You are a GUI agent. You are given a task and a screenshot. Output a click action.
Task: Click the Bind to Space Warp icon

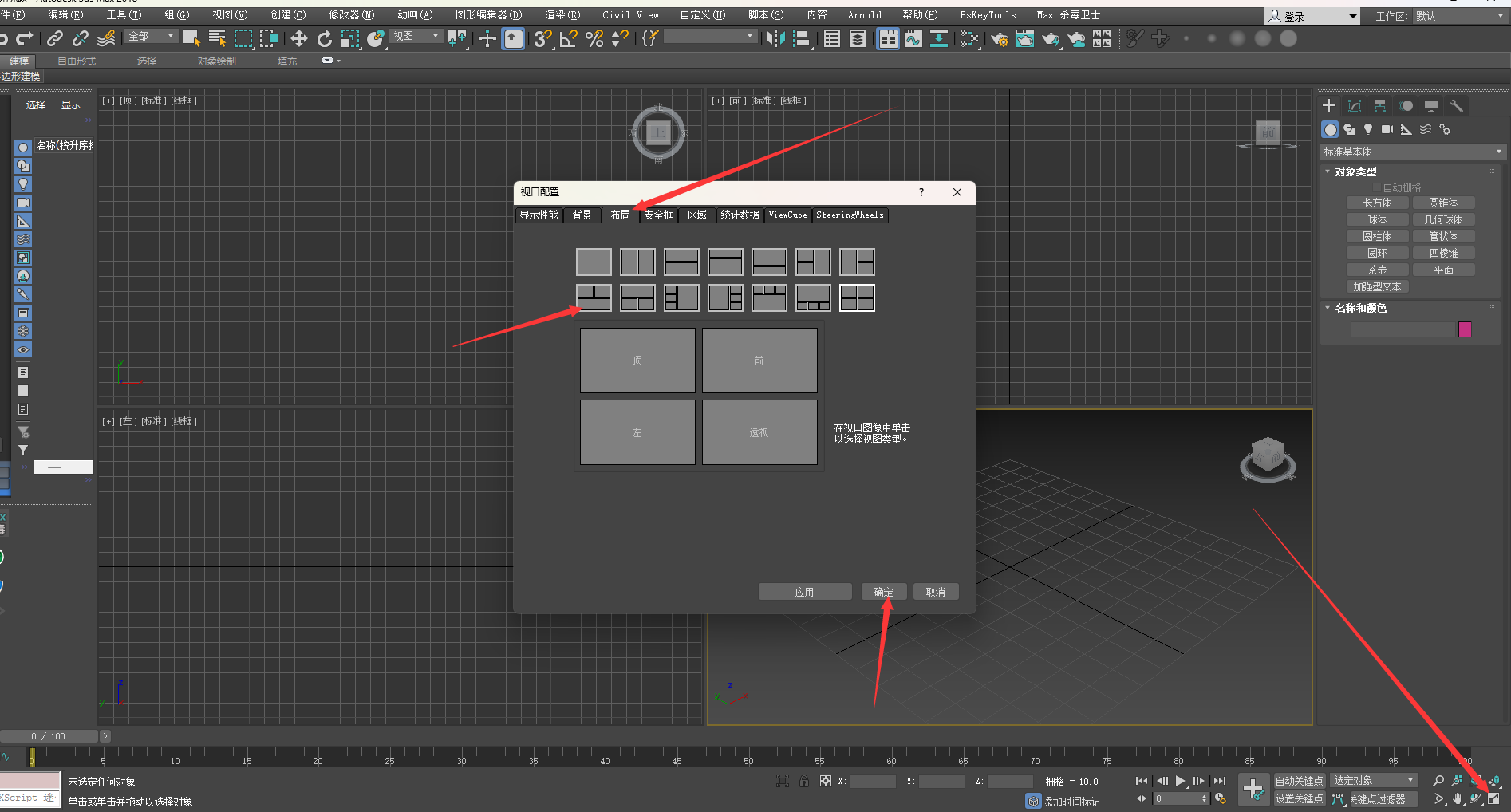click(x=106, y=38)
